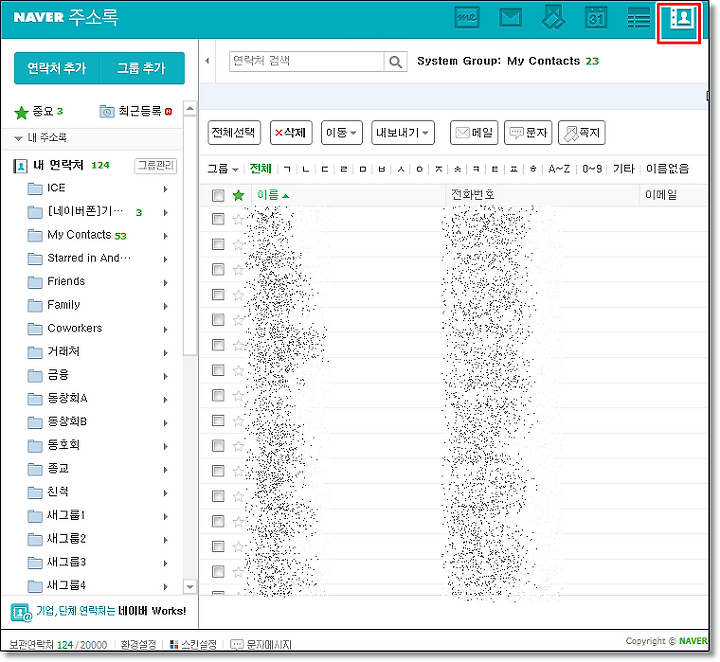This screenshot has width=720, height=662.
Task: Click the magnifier search icon
Action: (395, 62)
